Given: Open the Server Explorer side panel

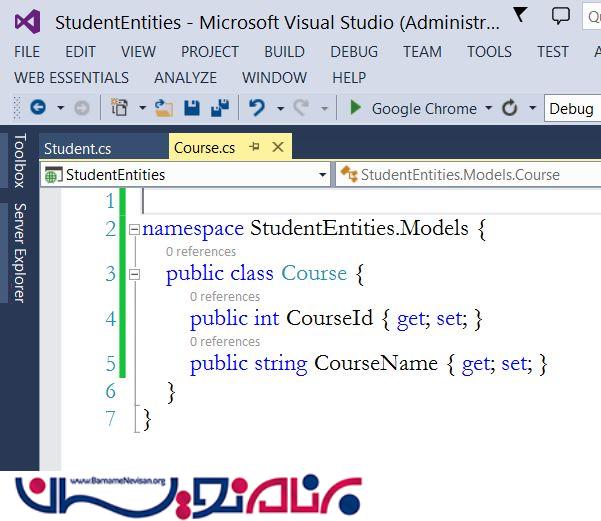Looking at the screenshot, I should click(x=18, y=252).
